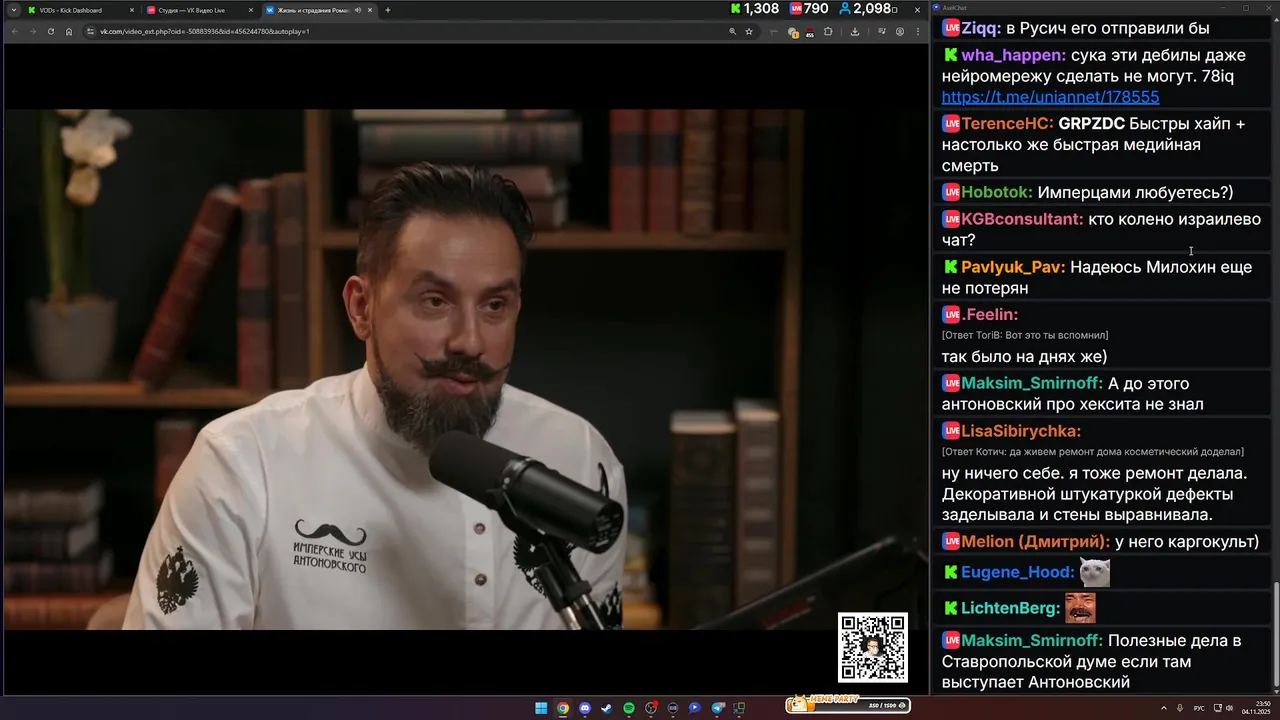Close the VODs - Kick Dashboard tab

point(131,10)
